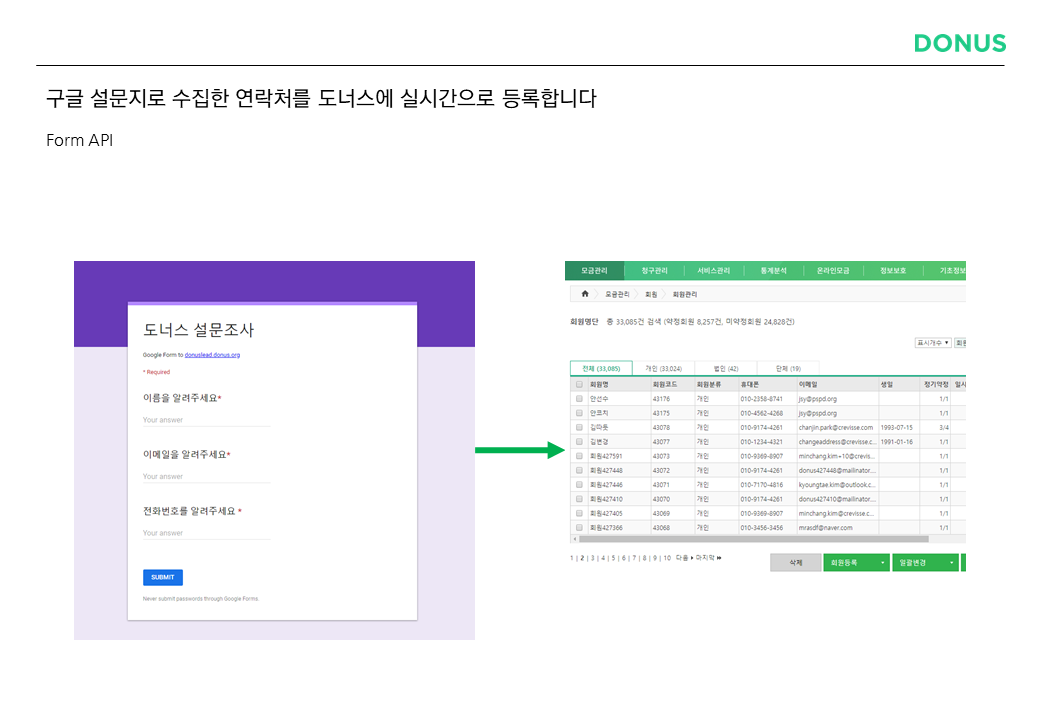The width and height of the screenshot is (1040, 720).
Task: Click the 다음 next-page link
Action: 684,558
